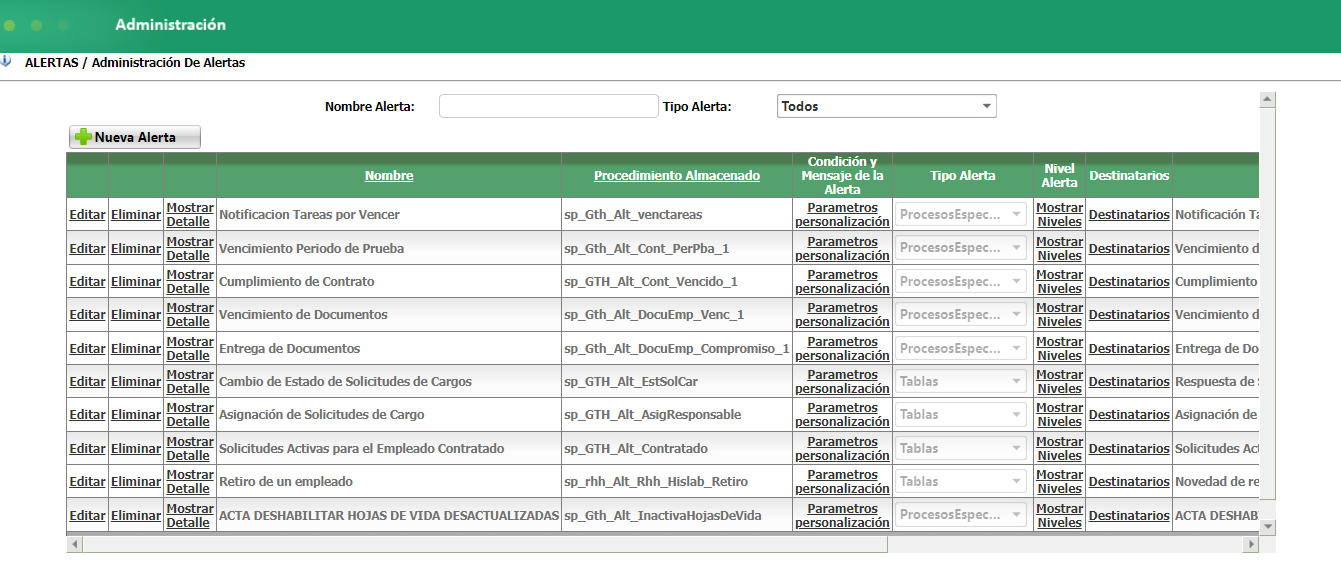
Task: Open Tipo Alerta dropdown in Notificacion Tareas row
Action: [961, 214]
